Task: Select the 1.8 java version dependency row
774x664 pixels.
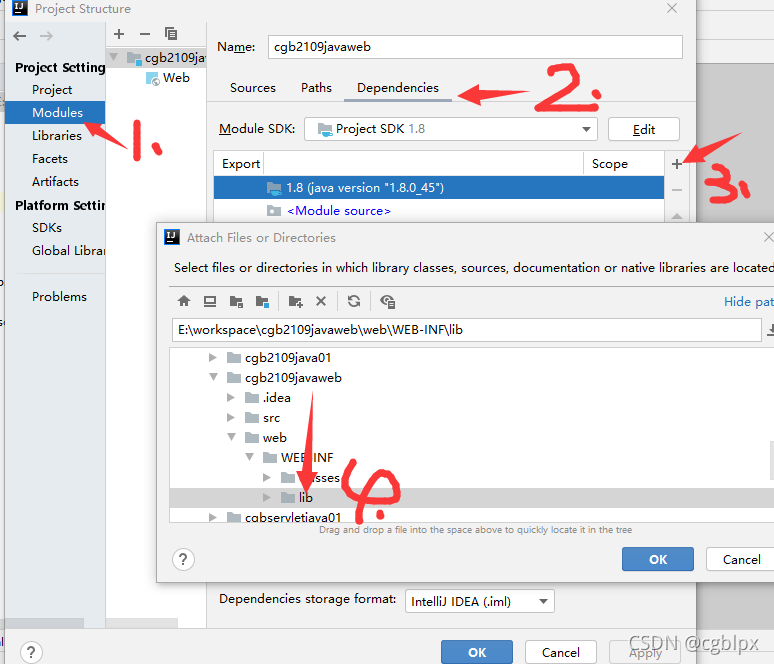Action: [x=439, y=188]
